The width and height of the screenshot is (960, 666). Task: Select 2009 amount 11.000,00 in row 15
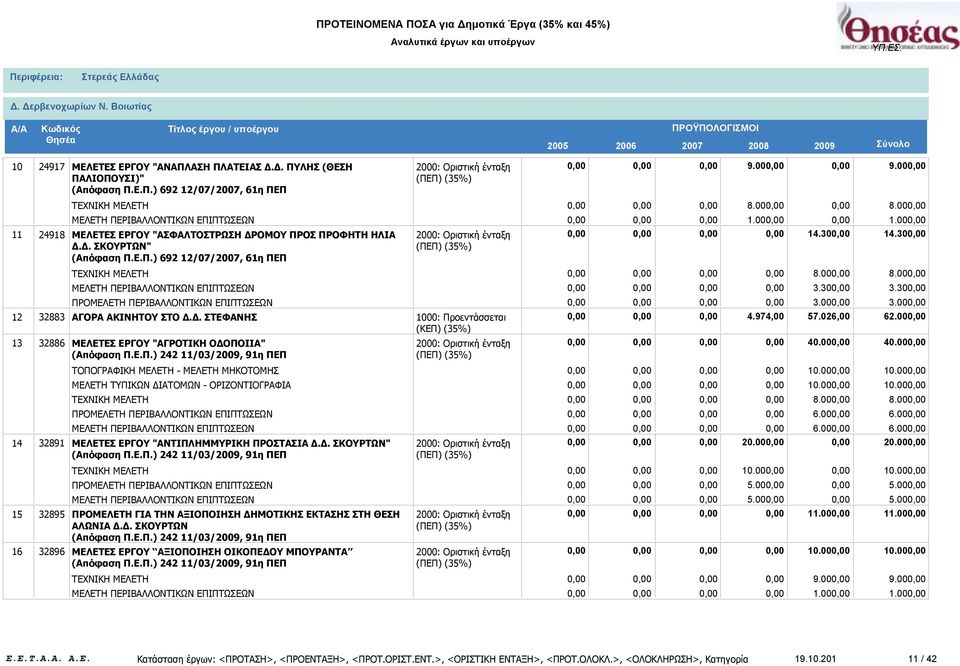tap(829, 514)
